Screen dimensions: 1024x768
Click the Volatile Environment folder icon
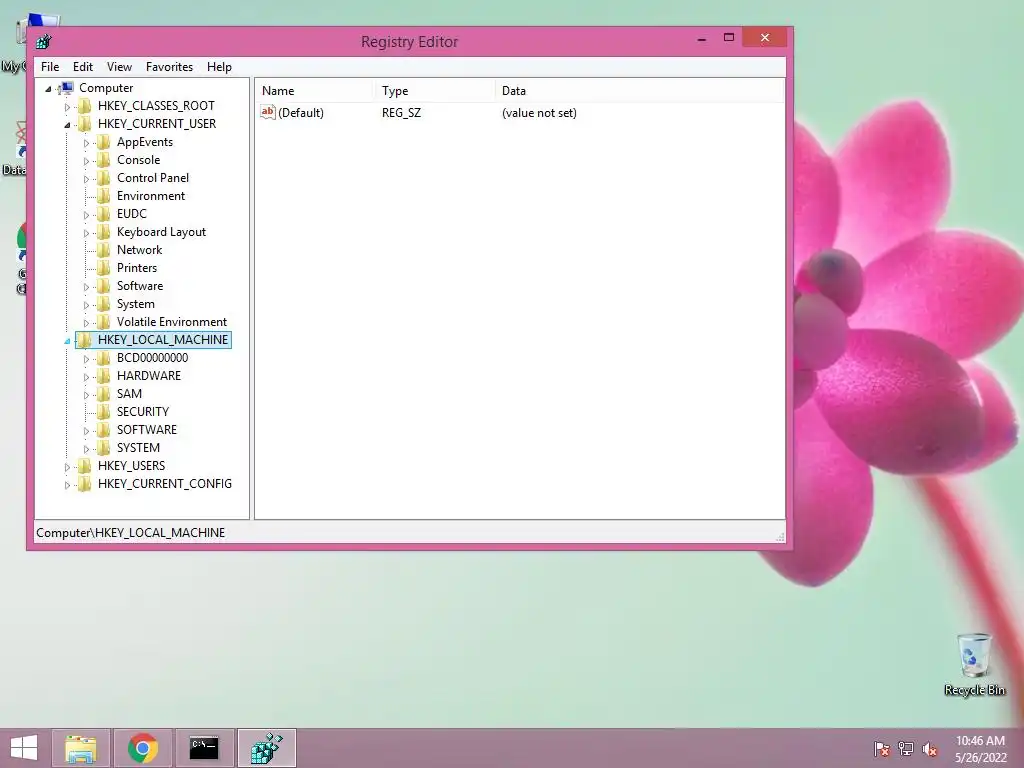pyautogui.click(x=103, y=322)
